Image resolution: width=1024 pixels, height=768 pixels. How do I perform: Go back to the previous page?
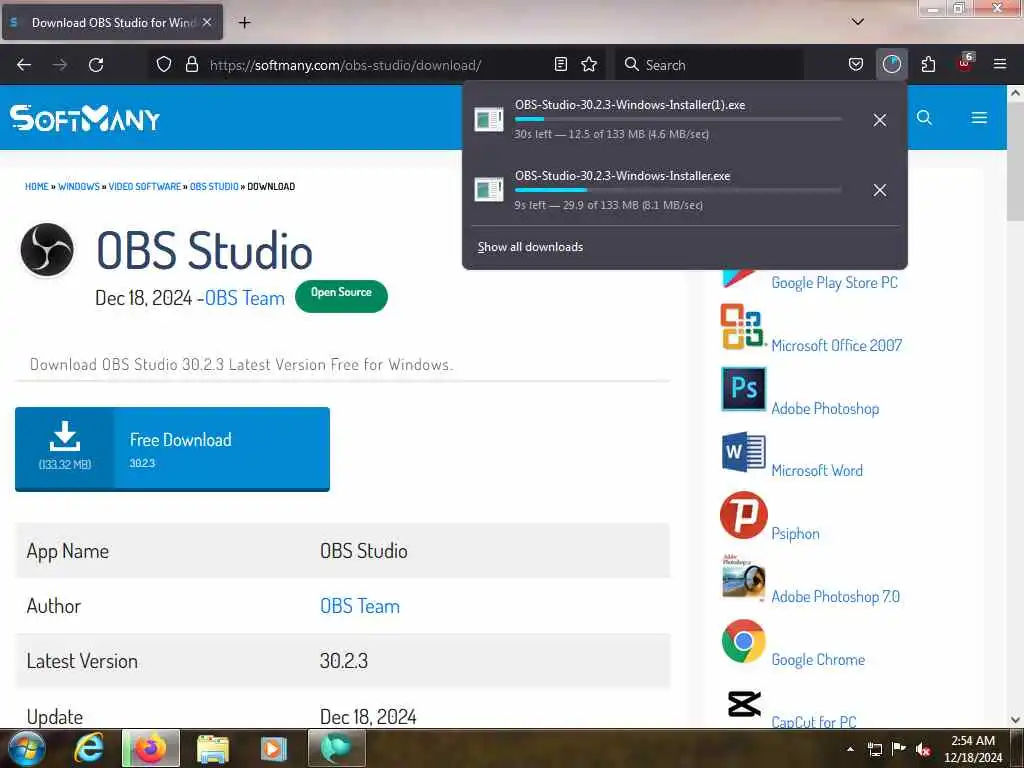[24, 65]
